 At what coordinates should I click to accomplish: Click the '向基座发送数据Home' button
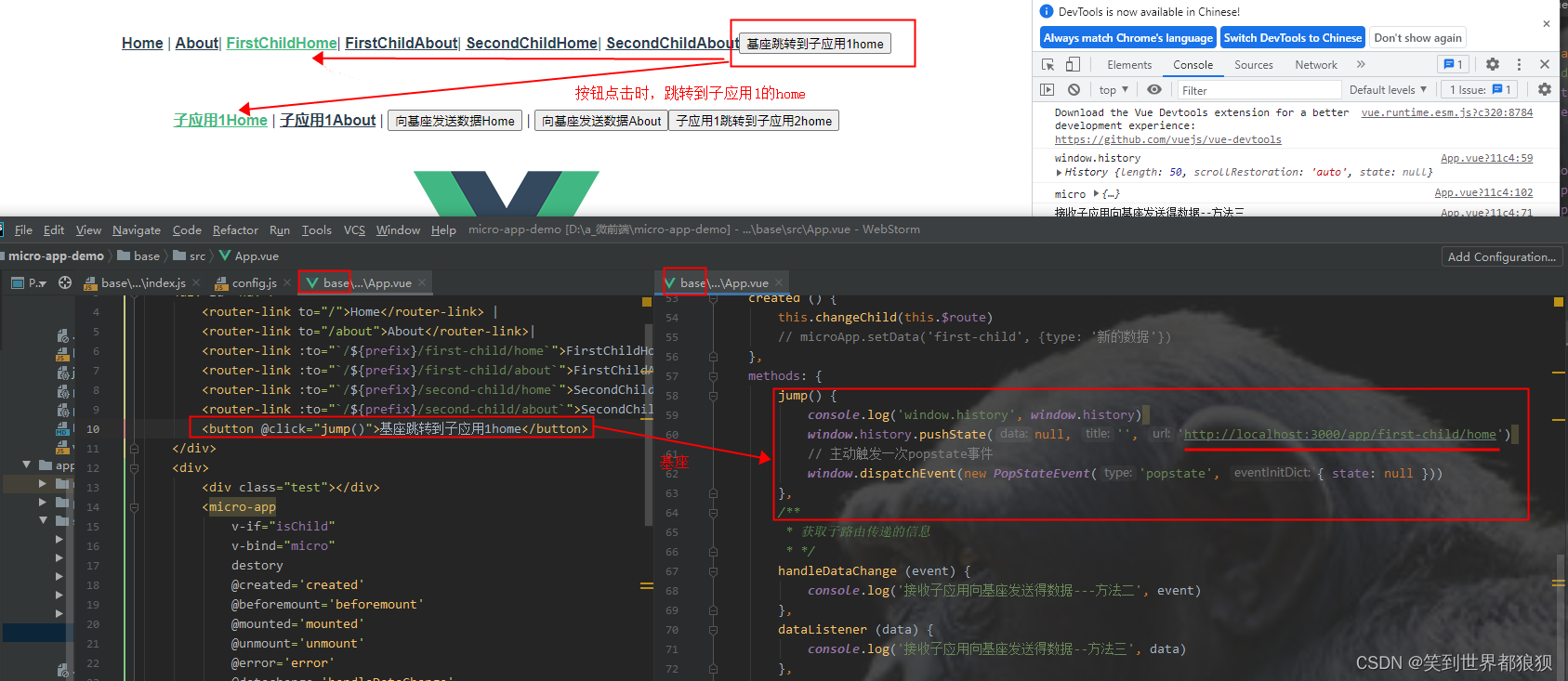[x=455, y=121]
